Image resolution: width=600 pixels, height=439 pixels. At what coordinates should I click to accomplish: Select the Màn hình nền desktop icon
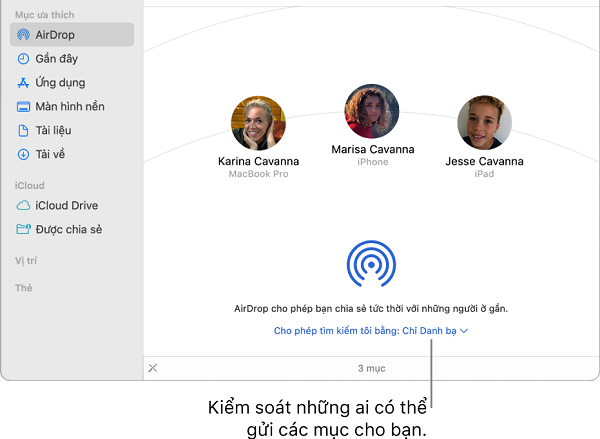[x=23, y=107]
